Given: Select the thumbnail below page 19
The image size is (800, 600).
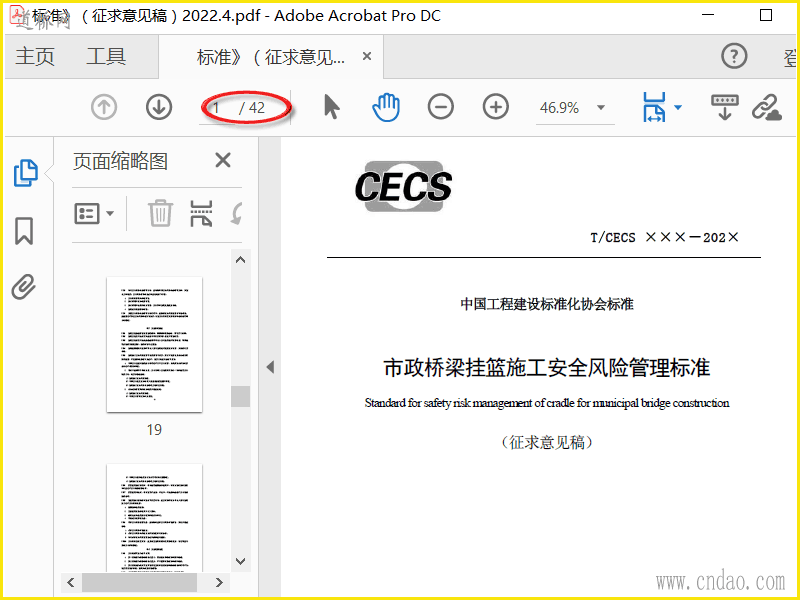Looking at the screenshot, I should pos(154,517).
